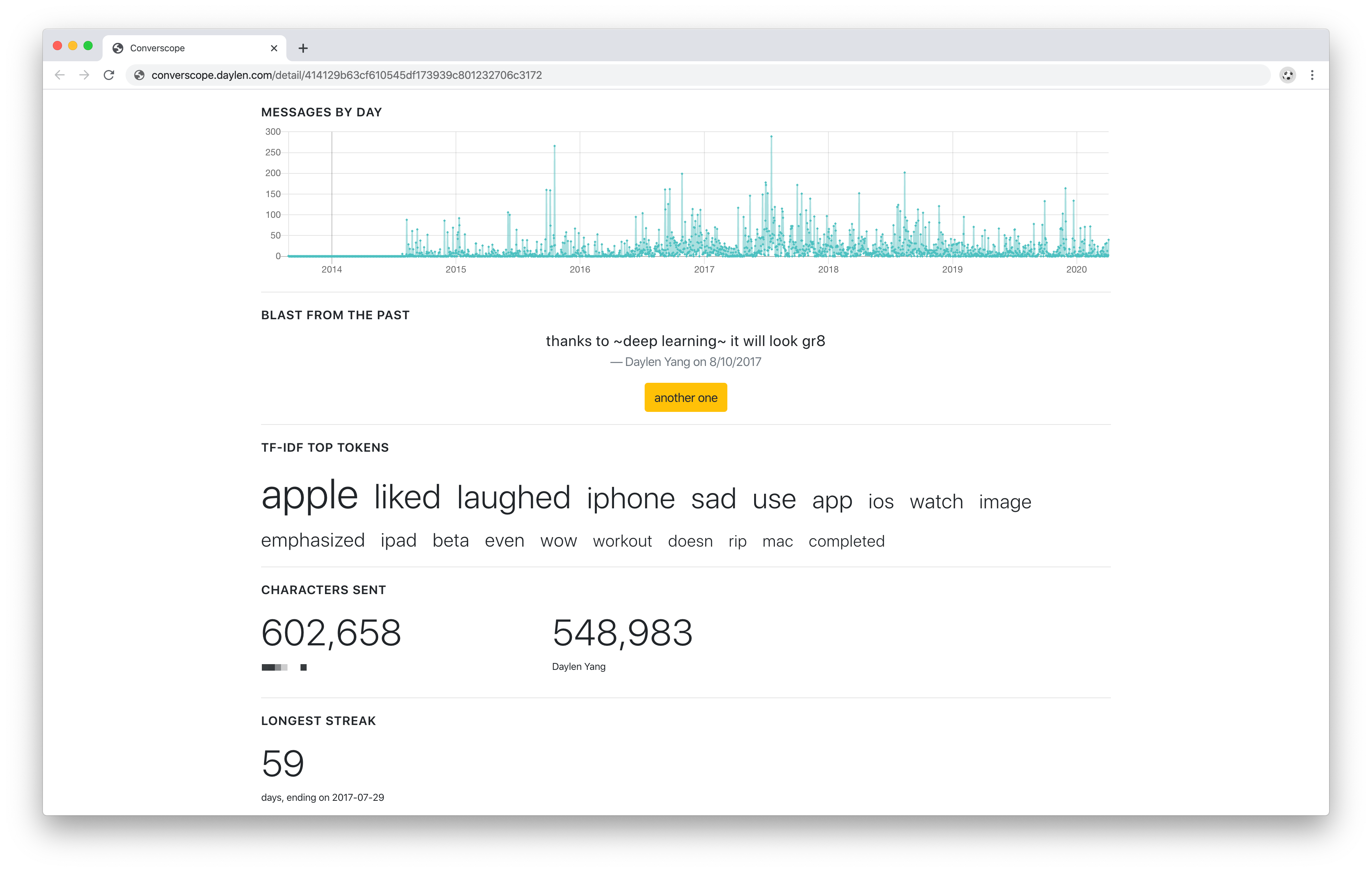1372x872 pixels.
Task: Click the 'workout' token word
Action: tap(622, 541)
